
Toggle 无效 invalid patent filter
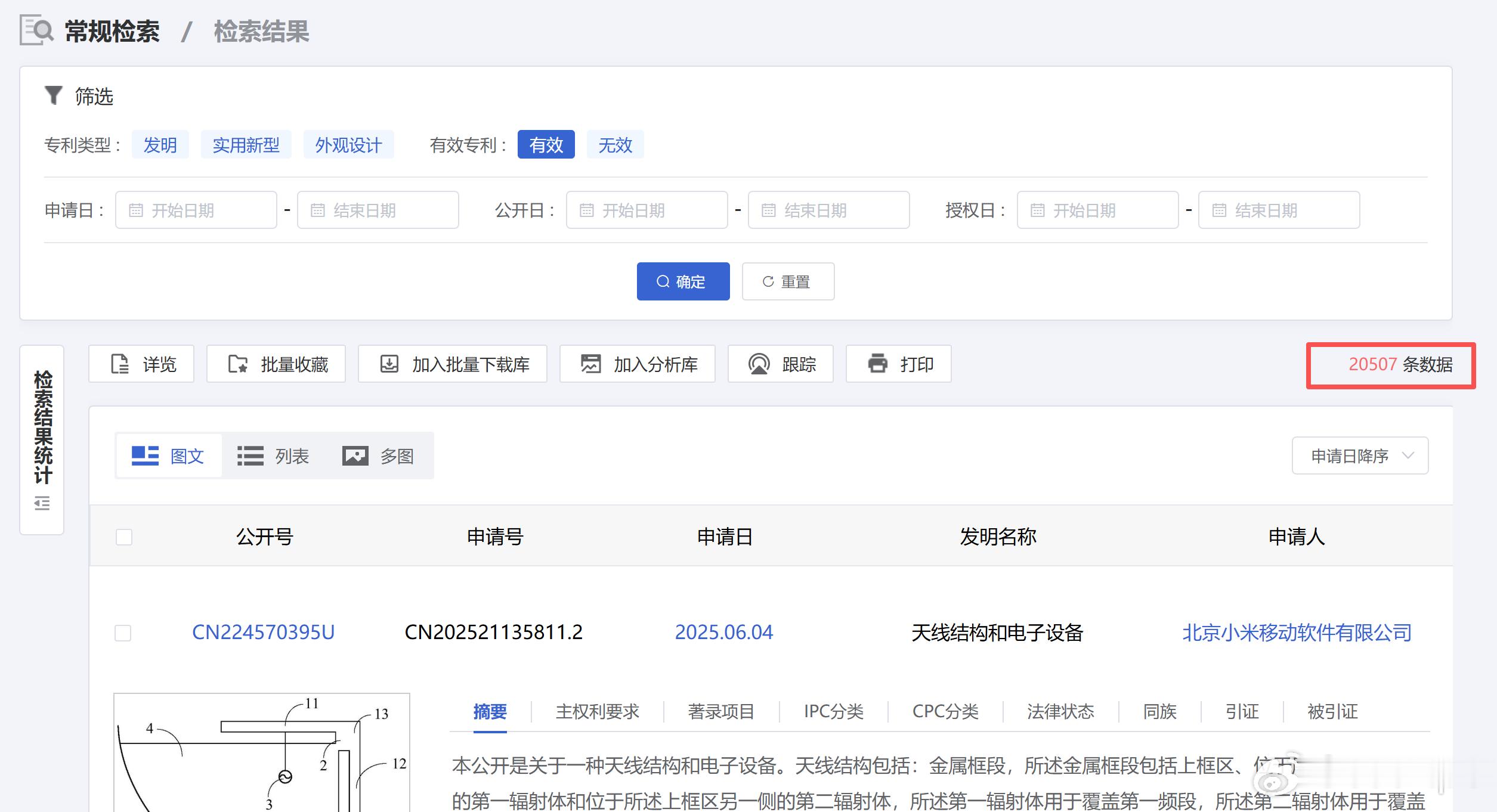615,145
